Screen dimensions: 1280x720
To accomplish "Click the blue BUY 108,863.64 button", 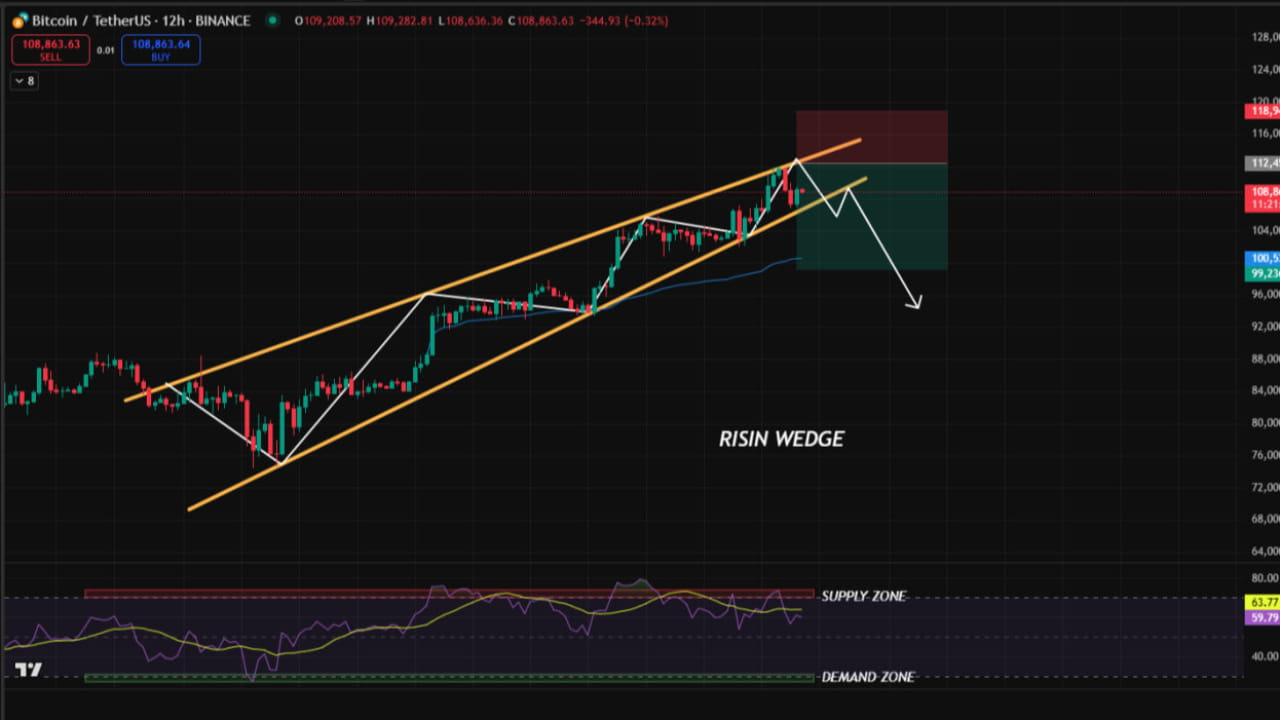I will click(x=161, y=50).
